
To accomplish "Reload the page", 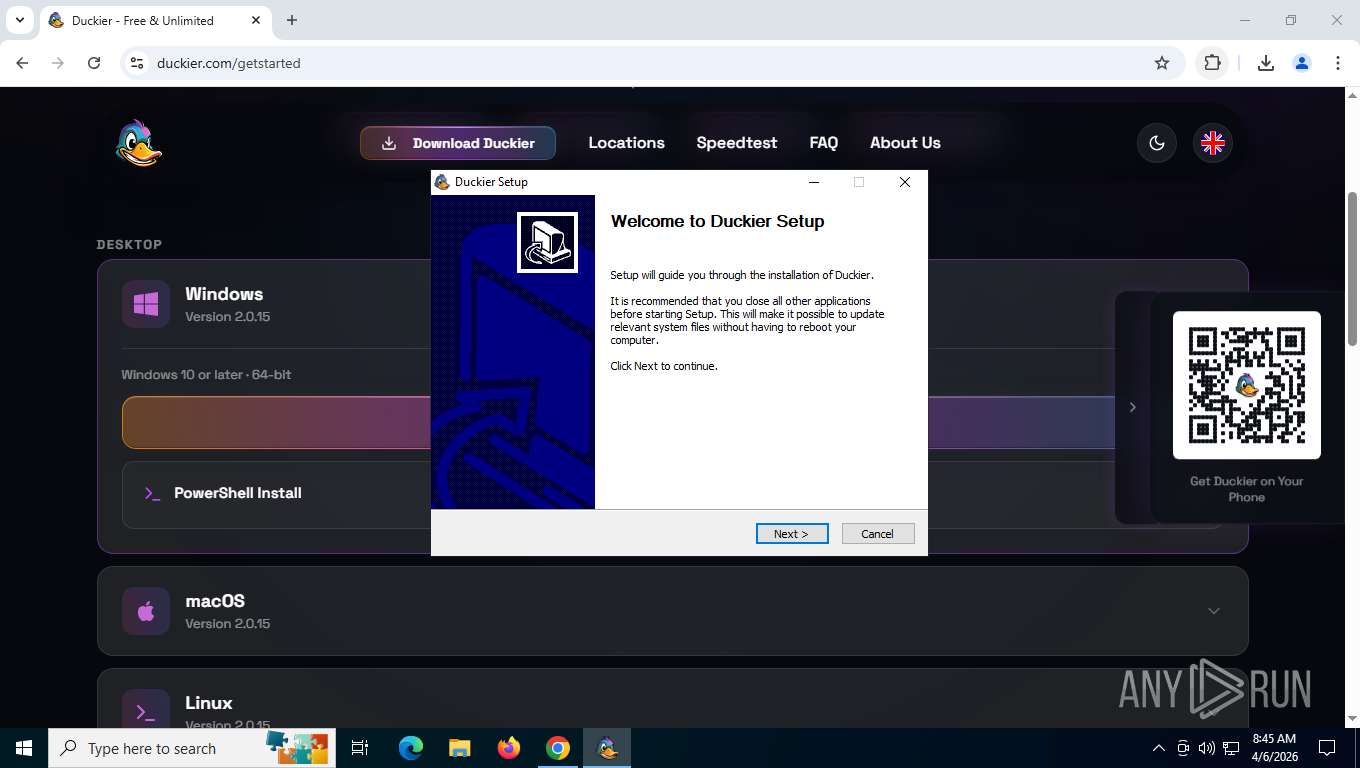I will coord(94,63).
